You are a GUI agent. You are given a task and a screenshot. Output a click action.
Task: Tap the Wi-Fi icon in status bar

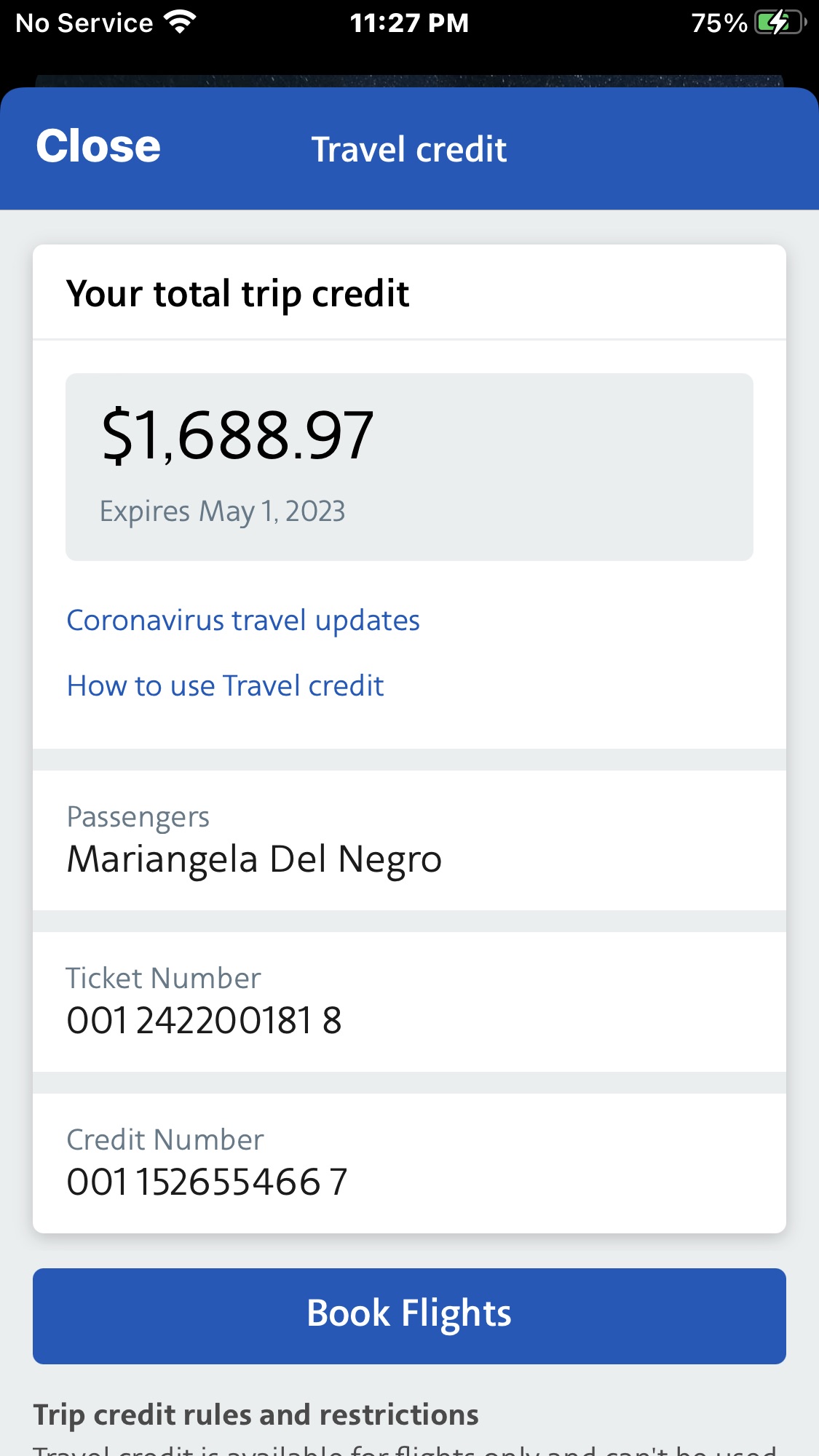[x=180, y=23]
